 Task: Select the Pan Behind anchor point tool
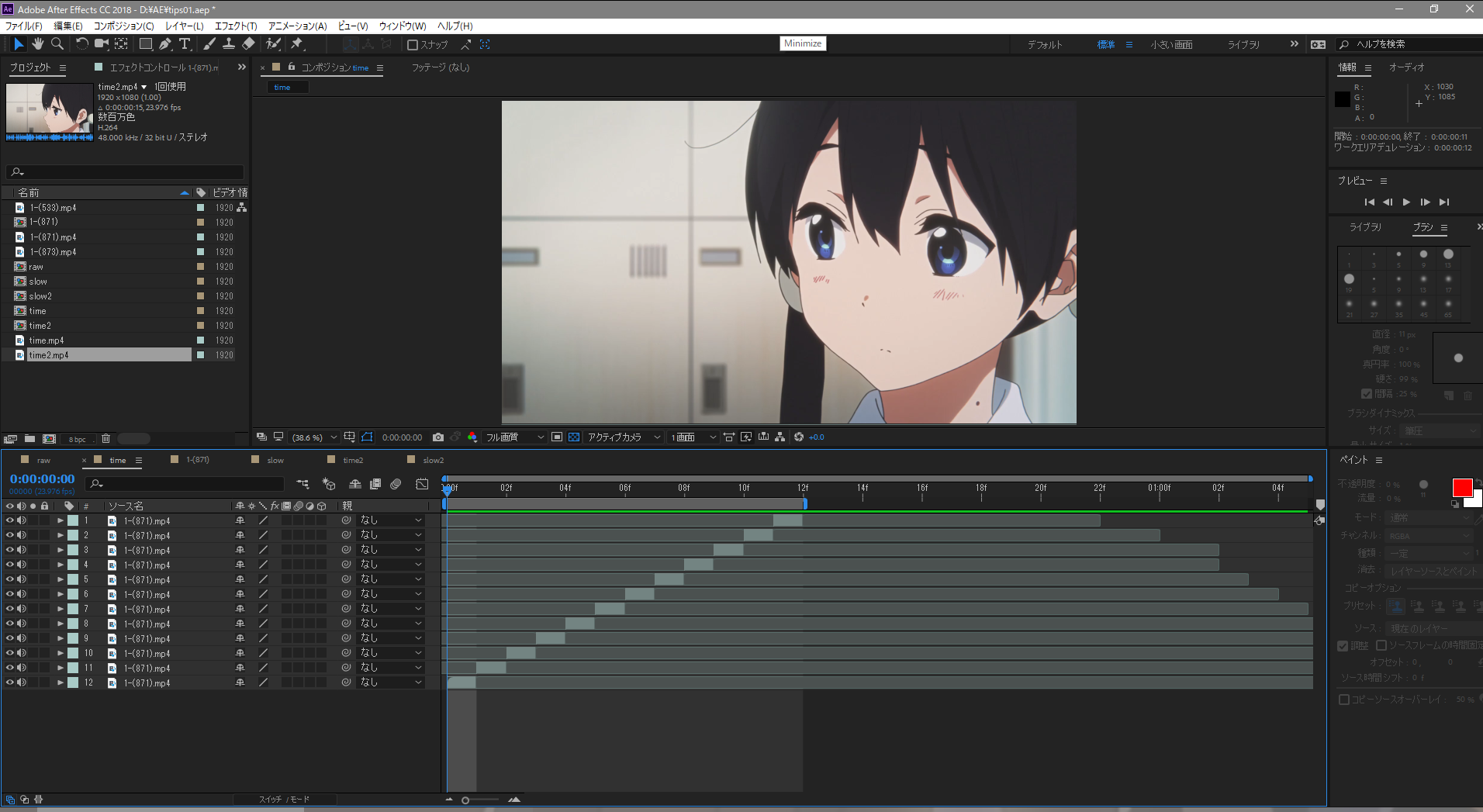point(121,44)
